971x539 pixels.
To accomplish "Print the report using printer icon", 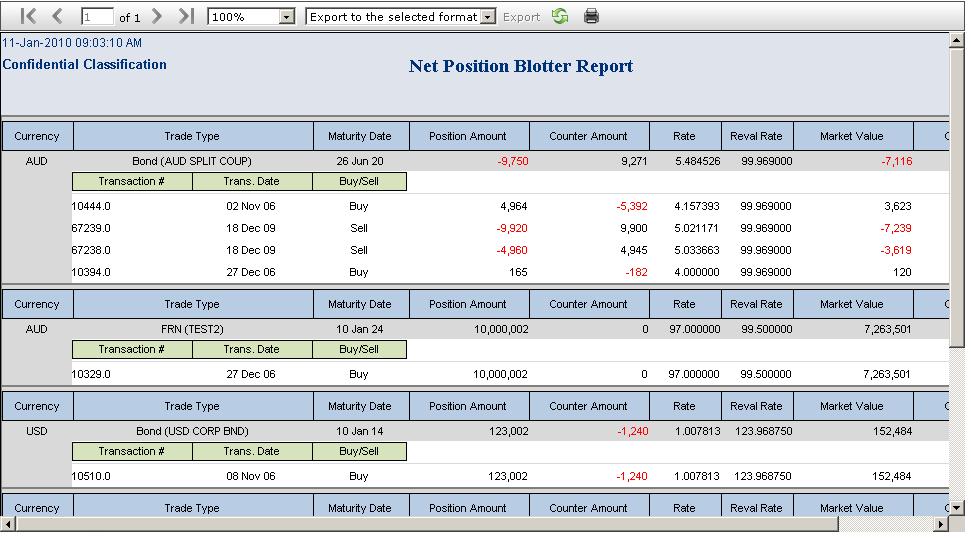I will [x=591, y=16].
